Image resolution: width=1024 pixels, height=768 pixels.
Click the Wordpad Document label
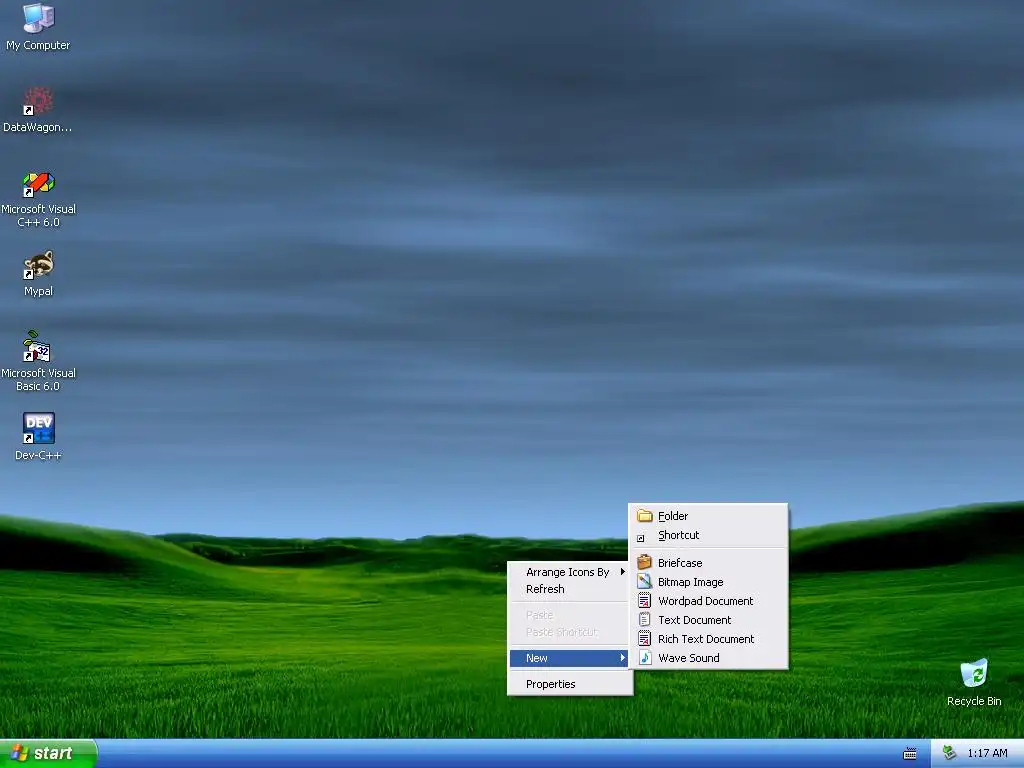705,601
